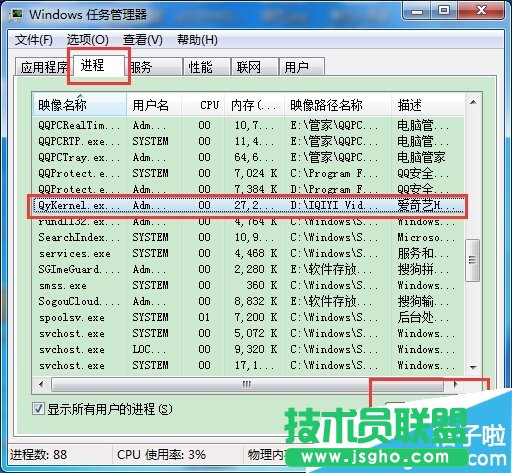Open the 帮助(H) menu

(197, 40)
